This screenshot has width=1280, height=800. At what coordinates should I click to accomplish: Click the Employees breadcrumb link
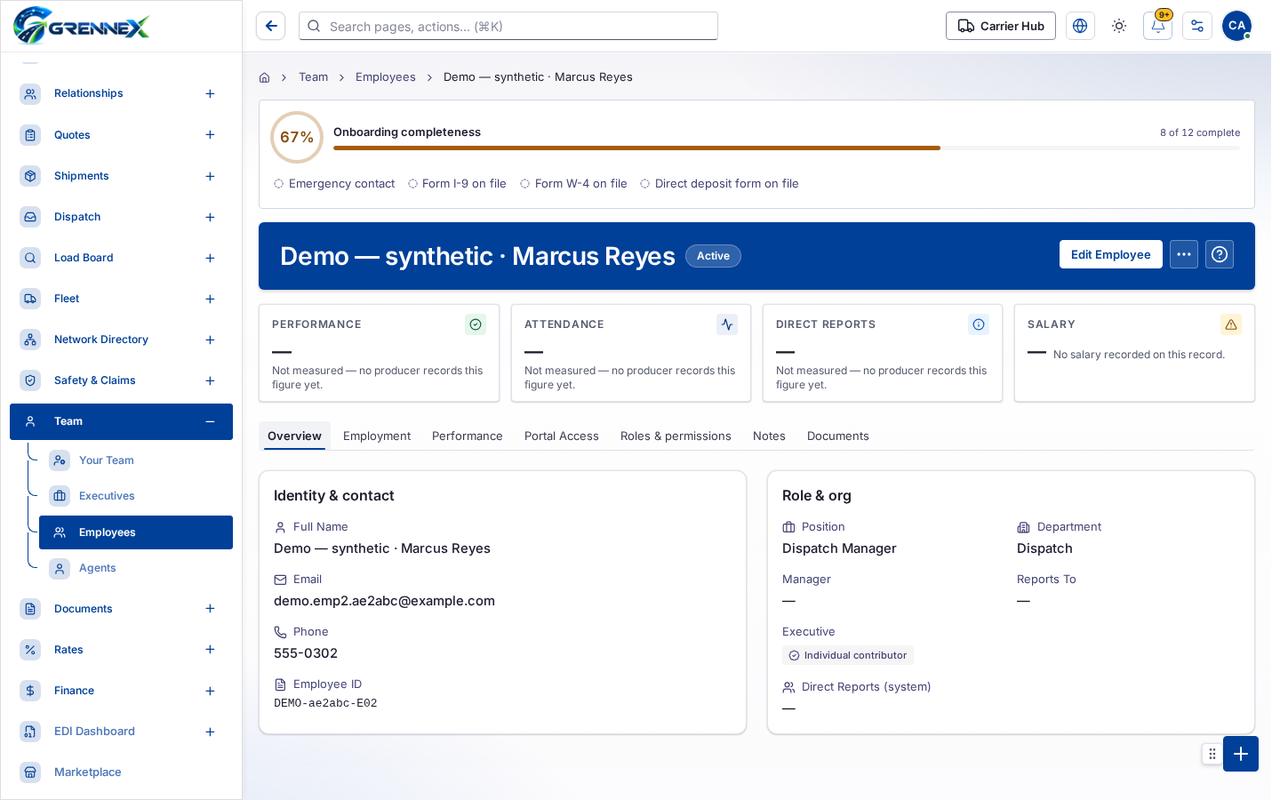point(386,77)
